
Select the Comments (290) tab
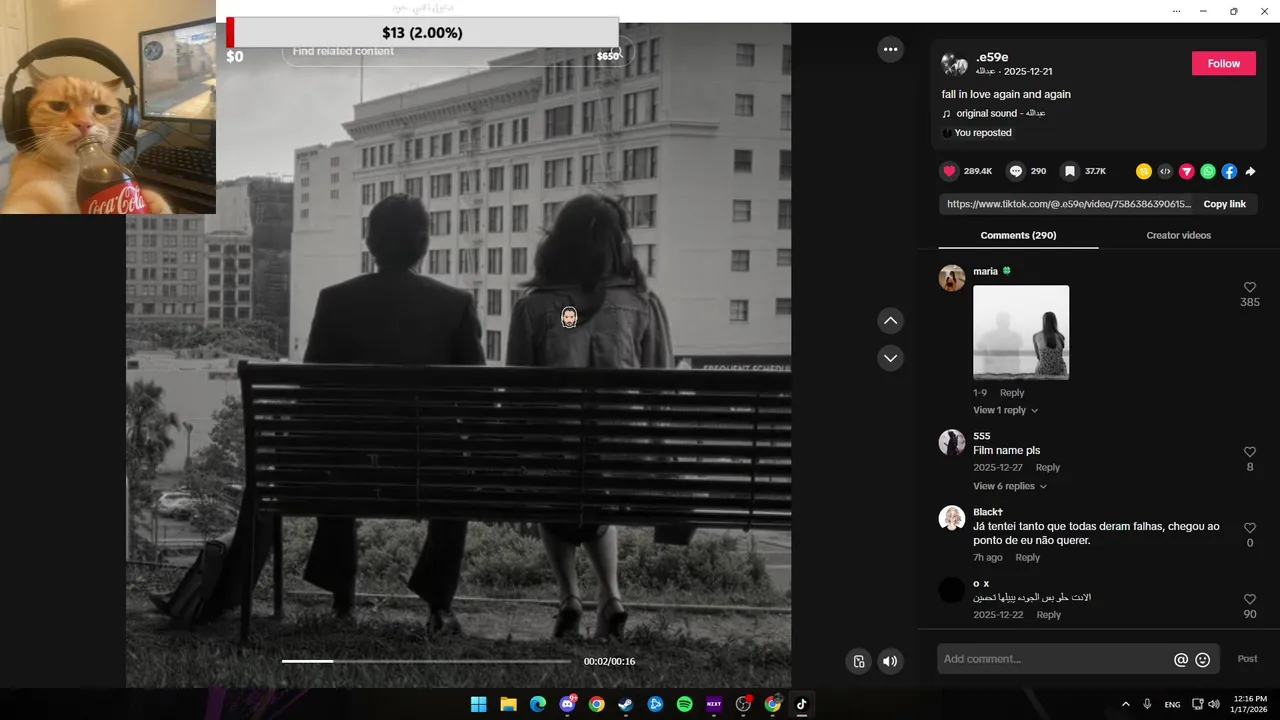tap(1018, 235)
